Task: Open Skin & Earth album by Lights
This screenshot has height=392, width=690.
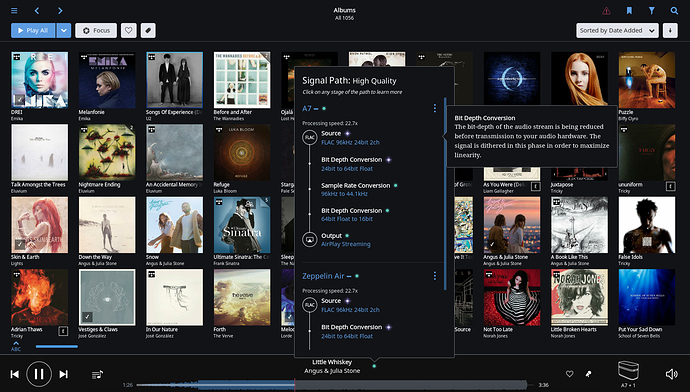Action: [40, 225]
